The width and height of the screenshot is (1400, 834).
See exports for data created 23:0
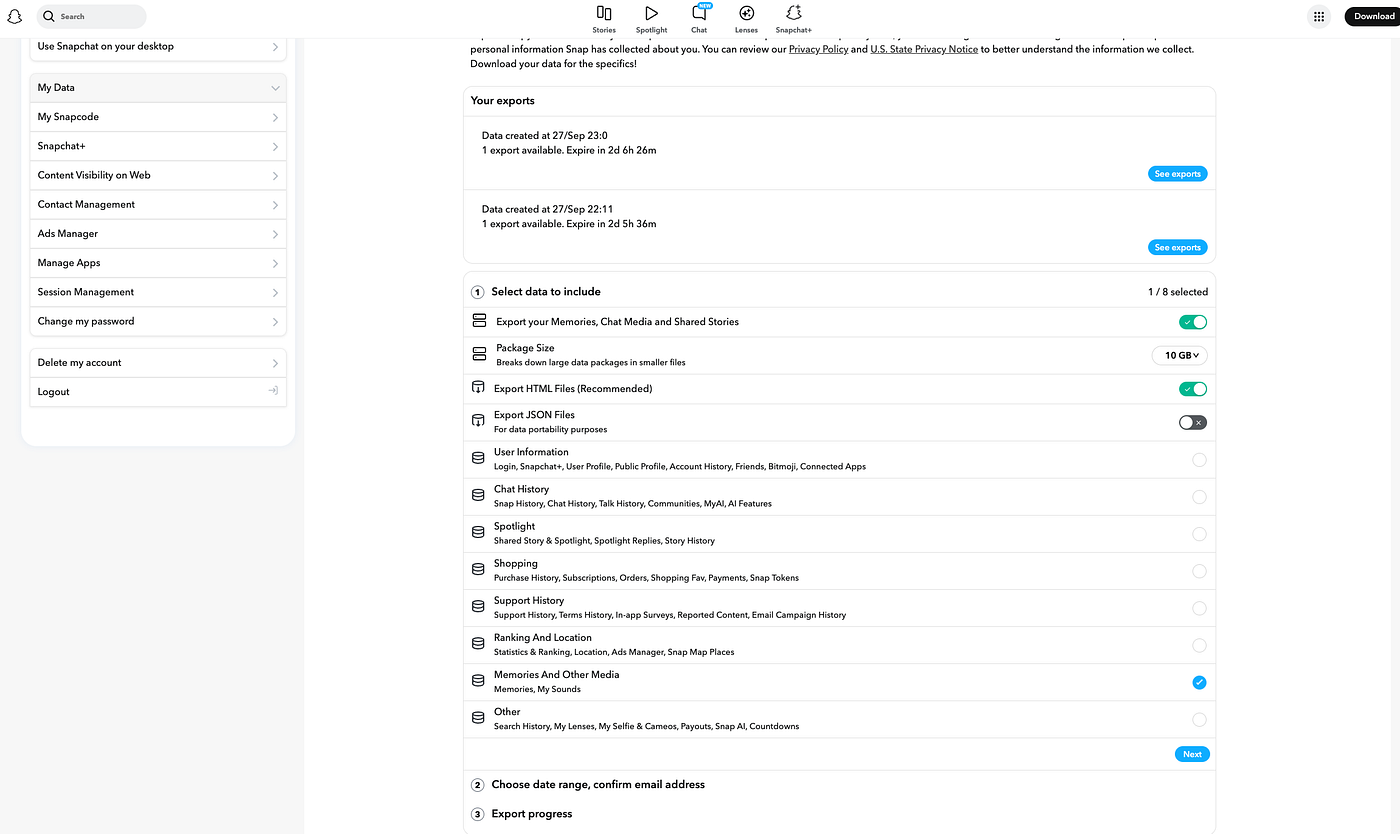pyautogui.click(x=1177, y=174)
